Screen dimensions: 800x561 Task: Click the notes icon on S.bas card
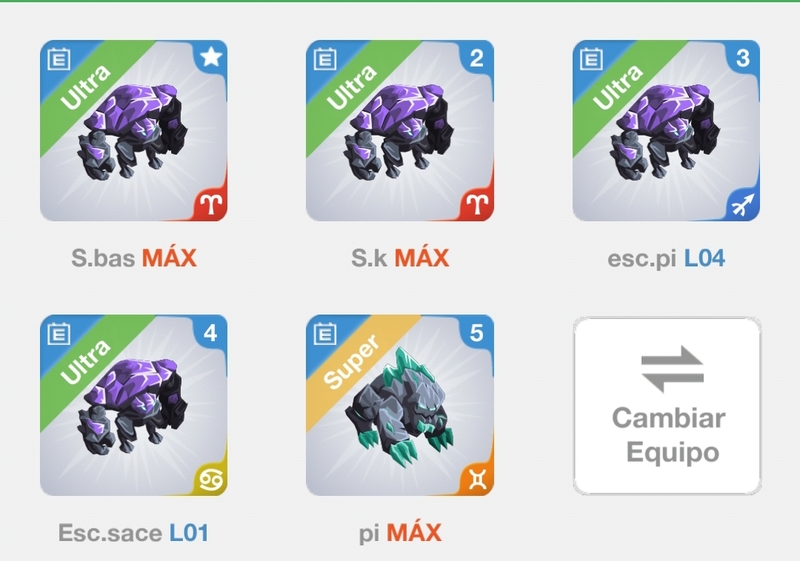[59, 59]
